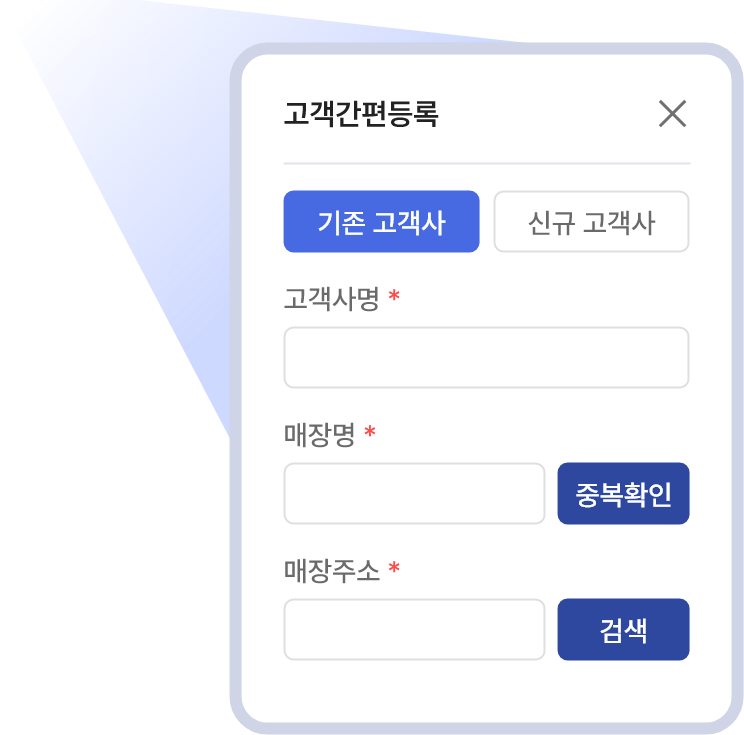
Task: Click the required asterisk next to 매장명
Action: click(x=370, y=434)
